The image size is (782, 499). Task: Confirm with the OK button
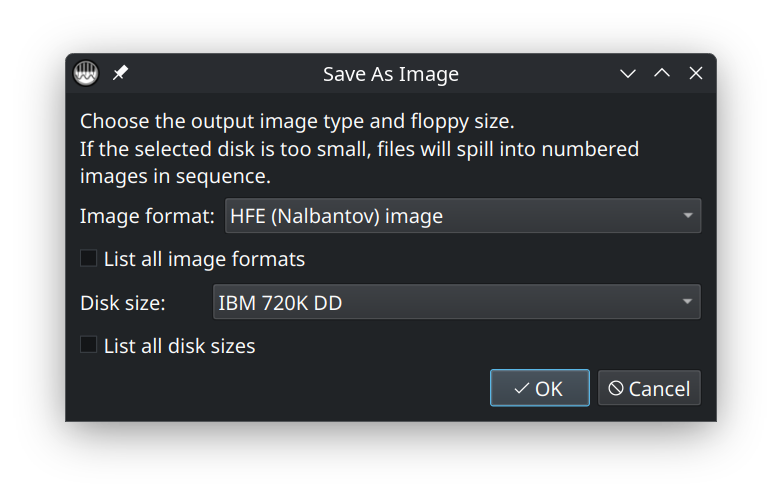click(539, 389)
